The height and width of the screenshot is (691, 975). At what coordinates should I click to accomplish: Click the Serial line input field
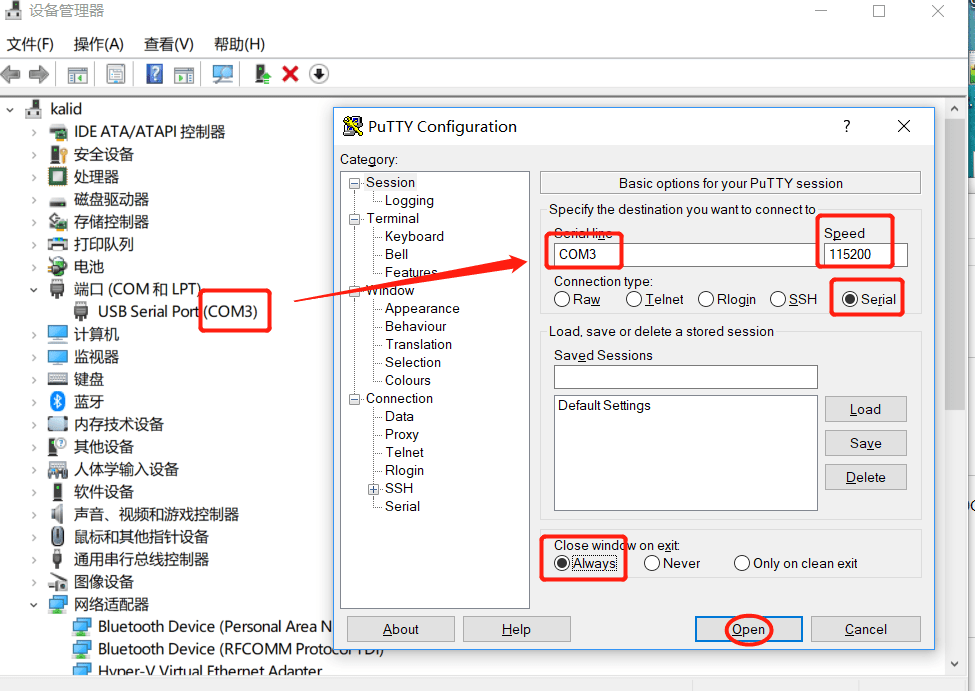coord(684,254)
